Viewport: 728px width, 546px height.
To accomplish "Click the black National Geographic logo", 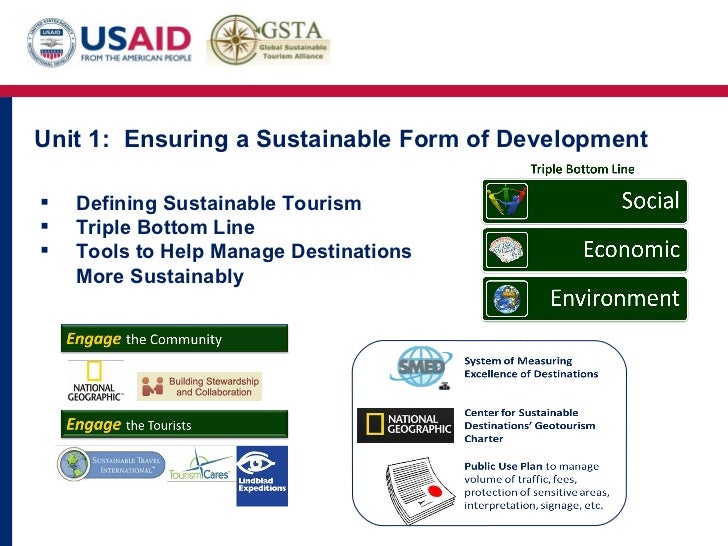I will pos(405,425).
